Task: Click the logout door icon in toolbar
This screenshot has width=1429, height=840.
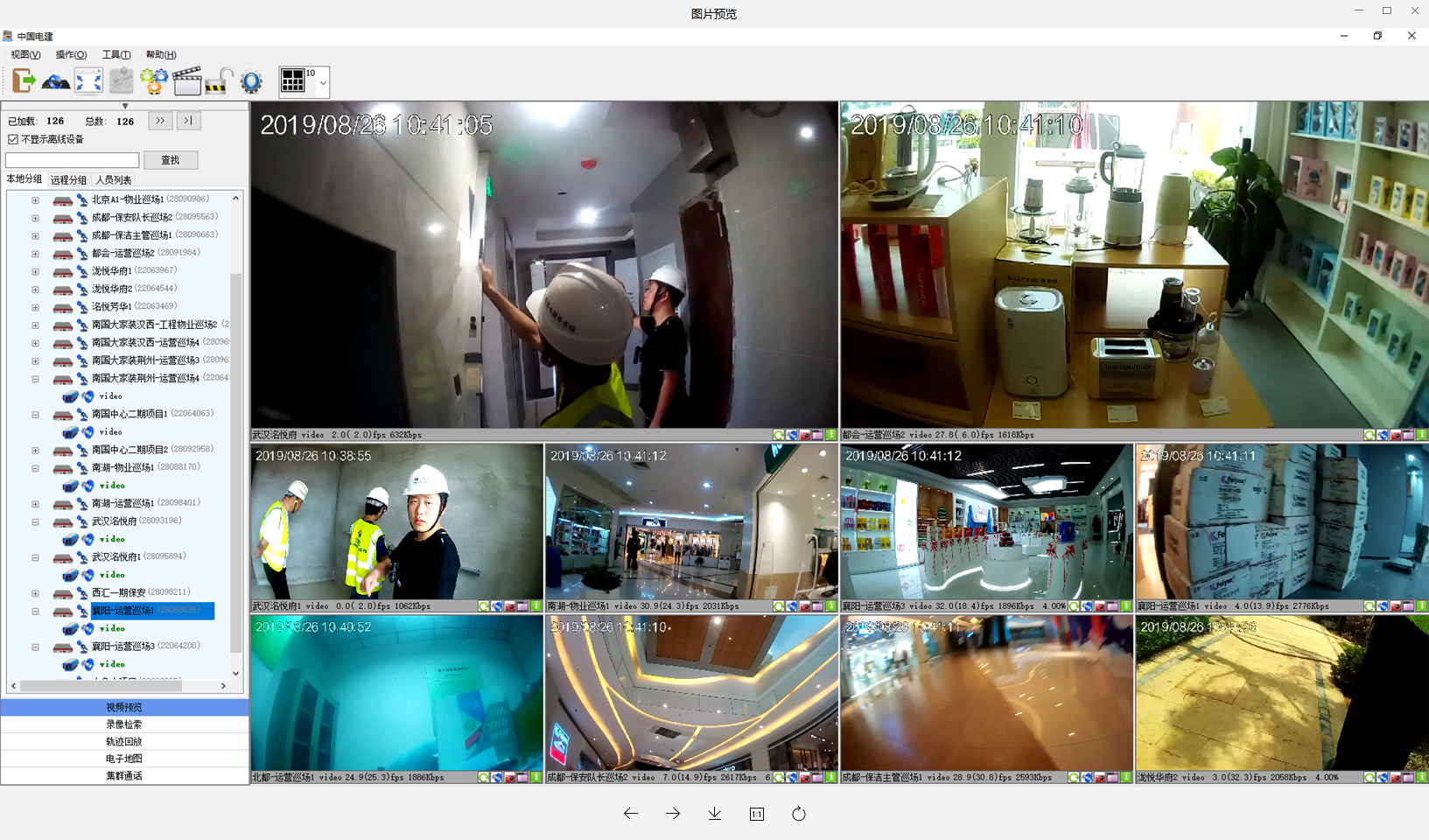Action: [x=24, y=80]
